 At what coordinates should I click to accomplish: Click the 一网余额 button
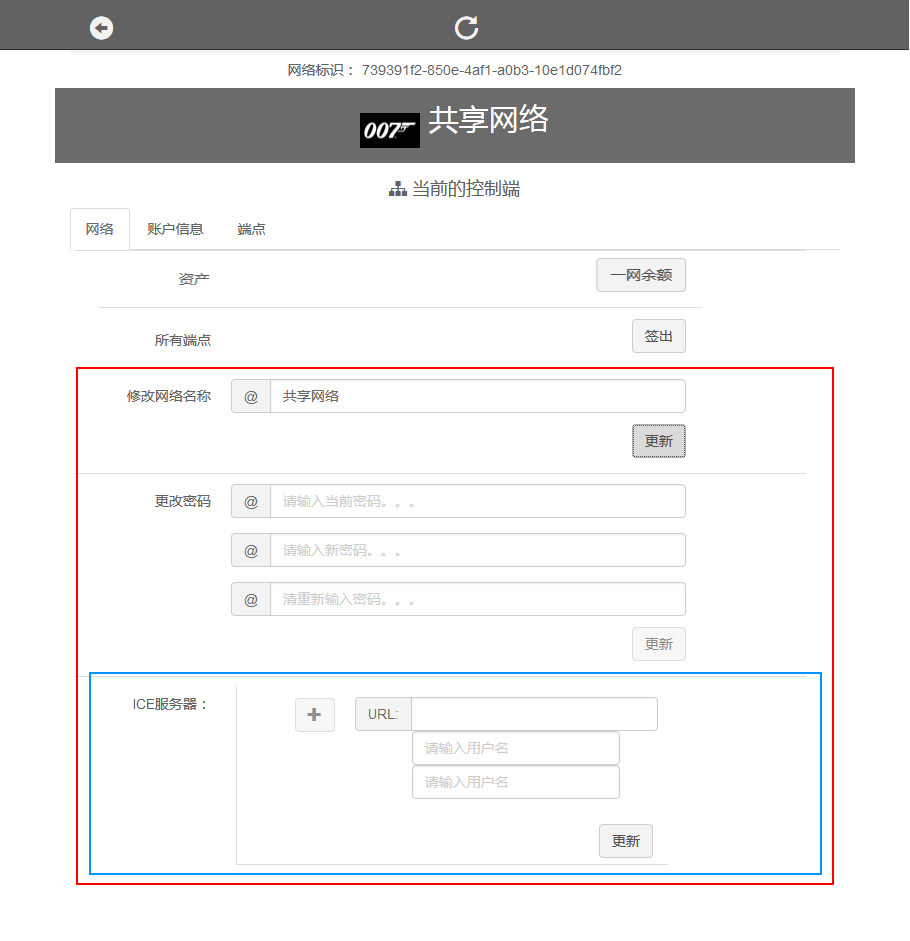641,275
